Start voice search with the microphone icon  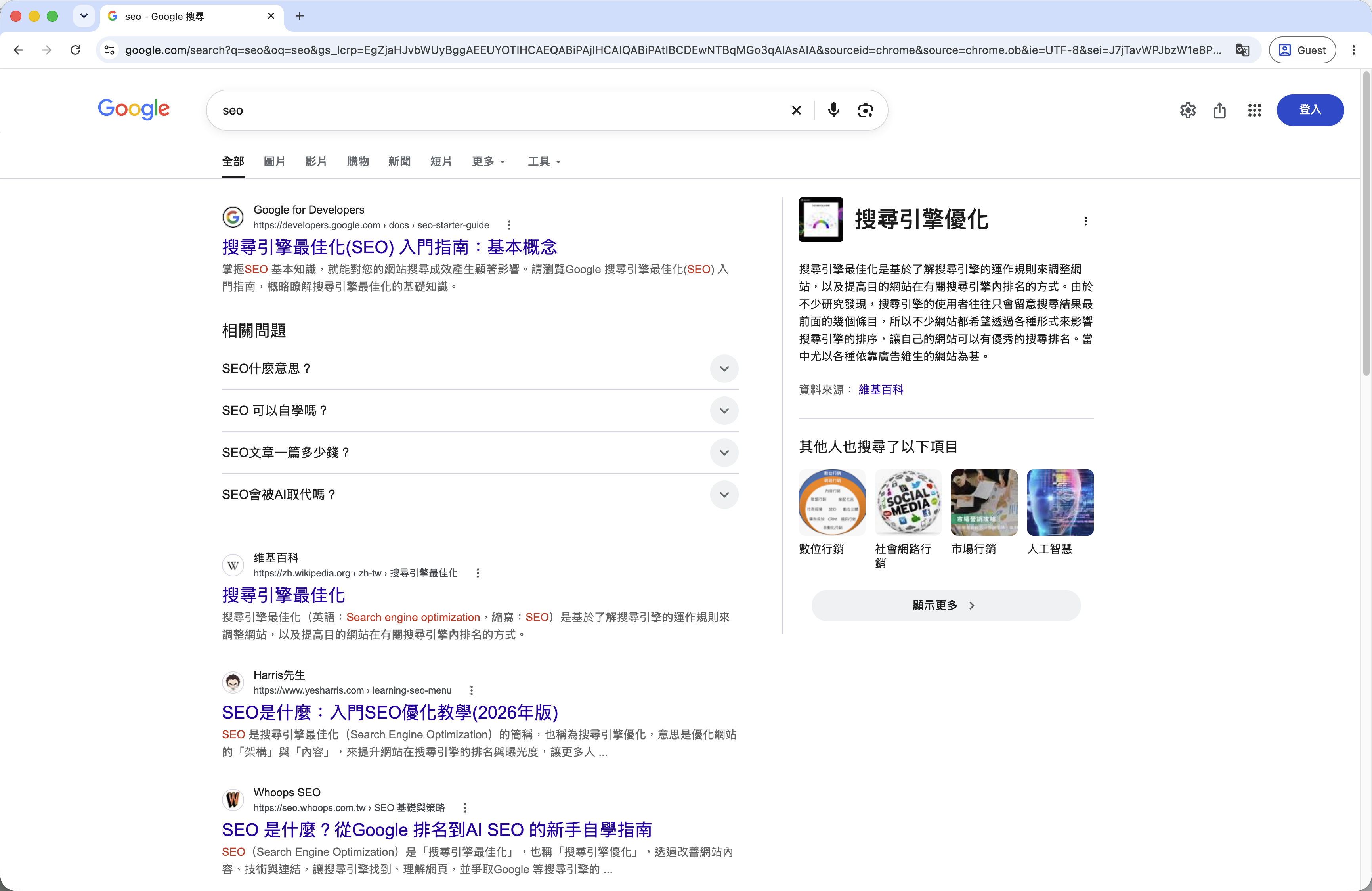833,110
